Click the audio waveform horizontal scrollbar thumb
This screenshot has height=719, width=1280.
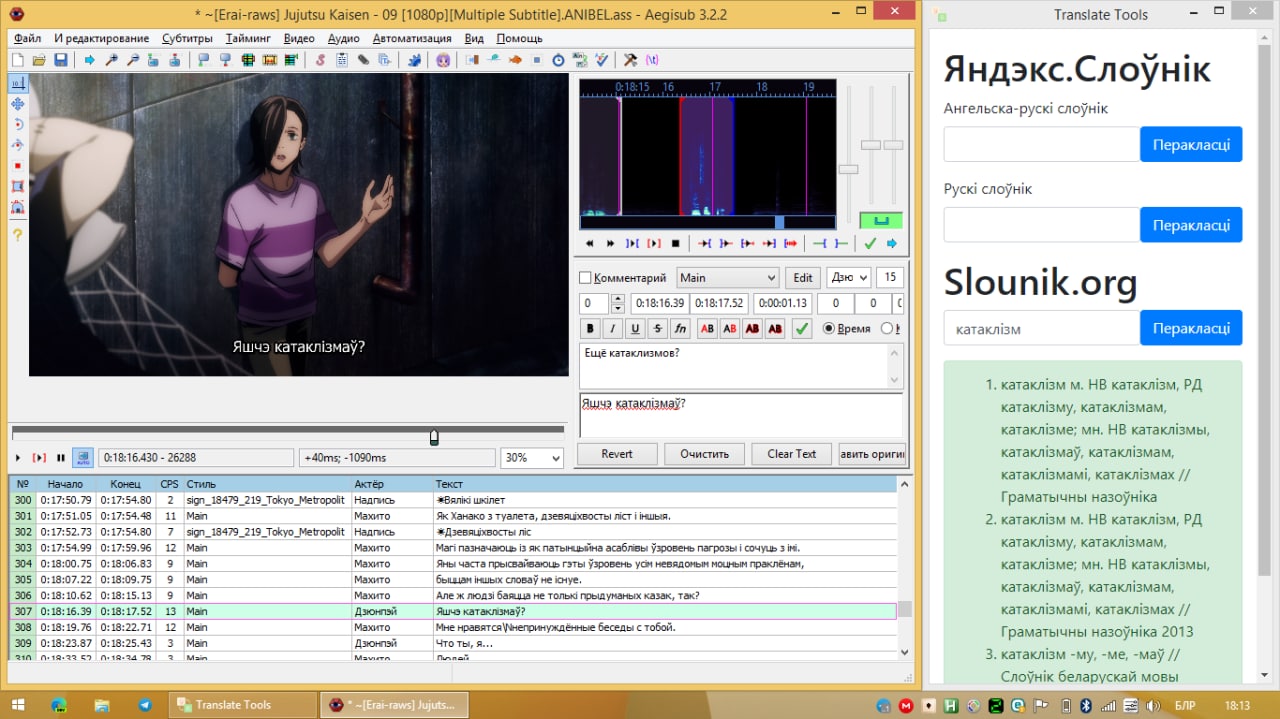coord(780,222)
